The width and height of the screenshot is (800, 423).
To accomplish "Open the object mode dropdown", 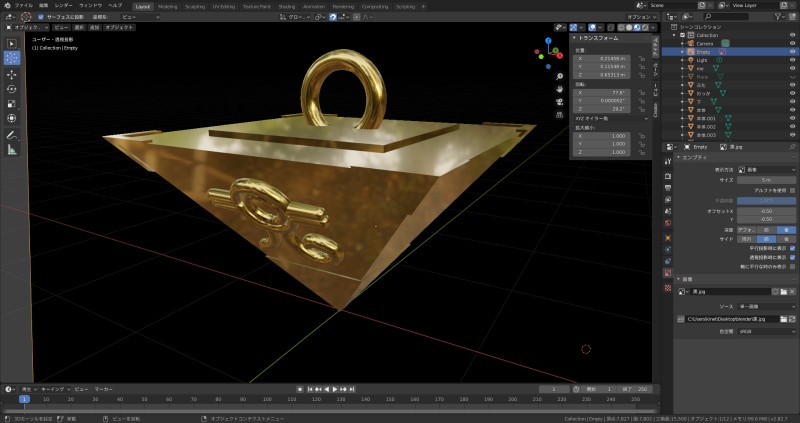I will click(27, 27).
